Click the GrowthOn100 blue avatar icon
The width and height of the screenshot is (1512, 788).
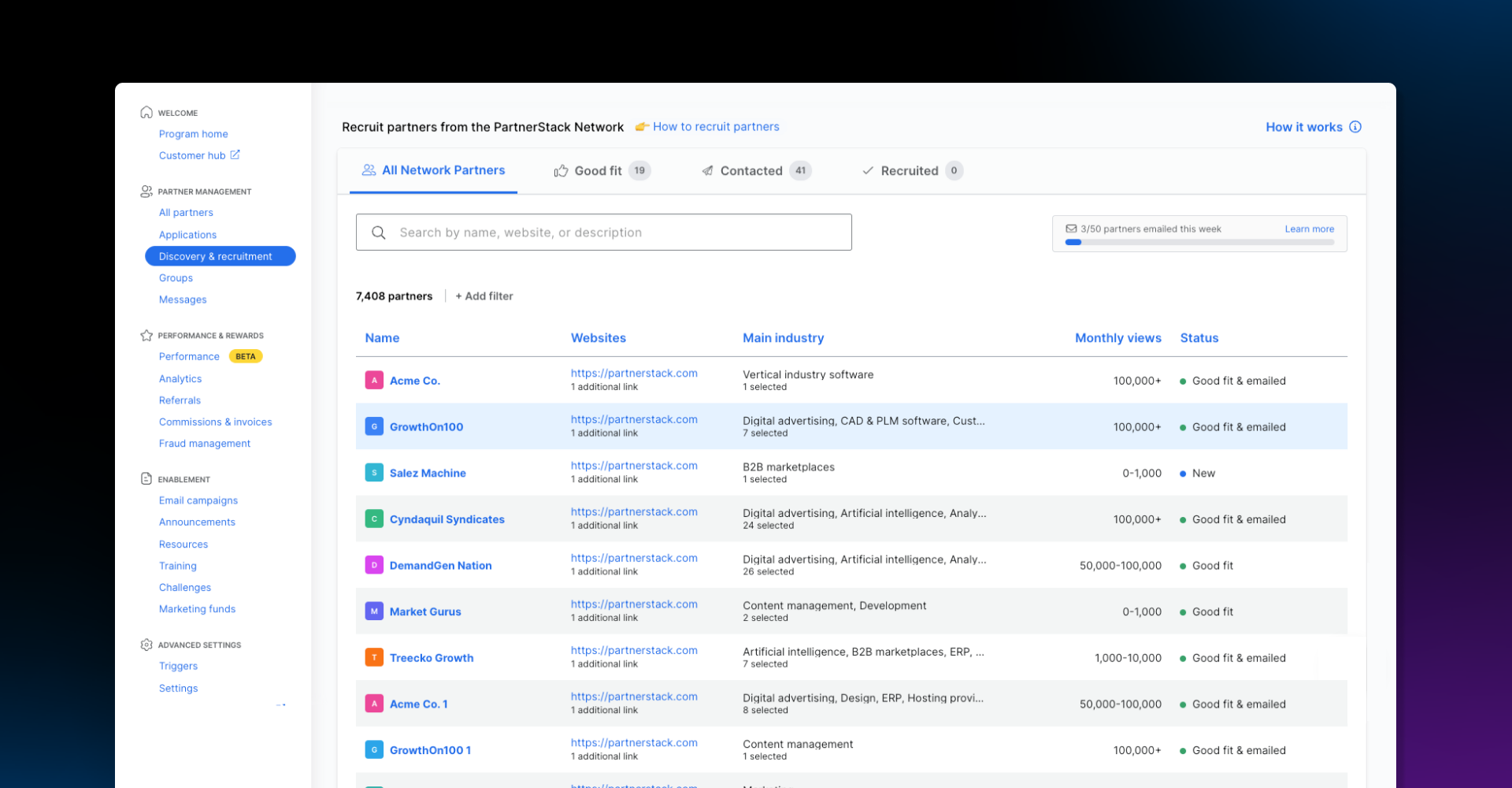click(374, 426)
